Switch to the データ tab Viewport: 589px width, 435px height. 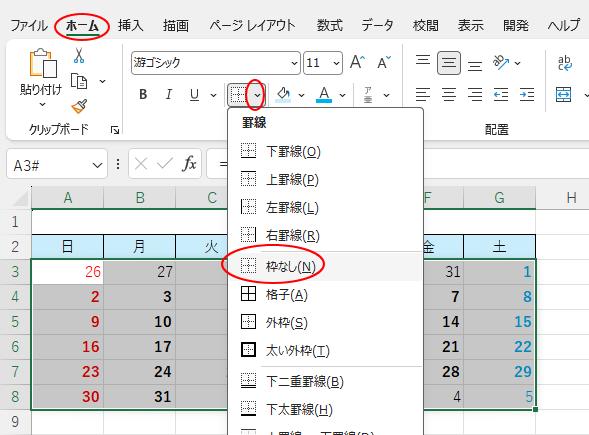point(378,26)
